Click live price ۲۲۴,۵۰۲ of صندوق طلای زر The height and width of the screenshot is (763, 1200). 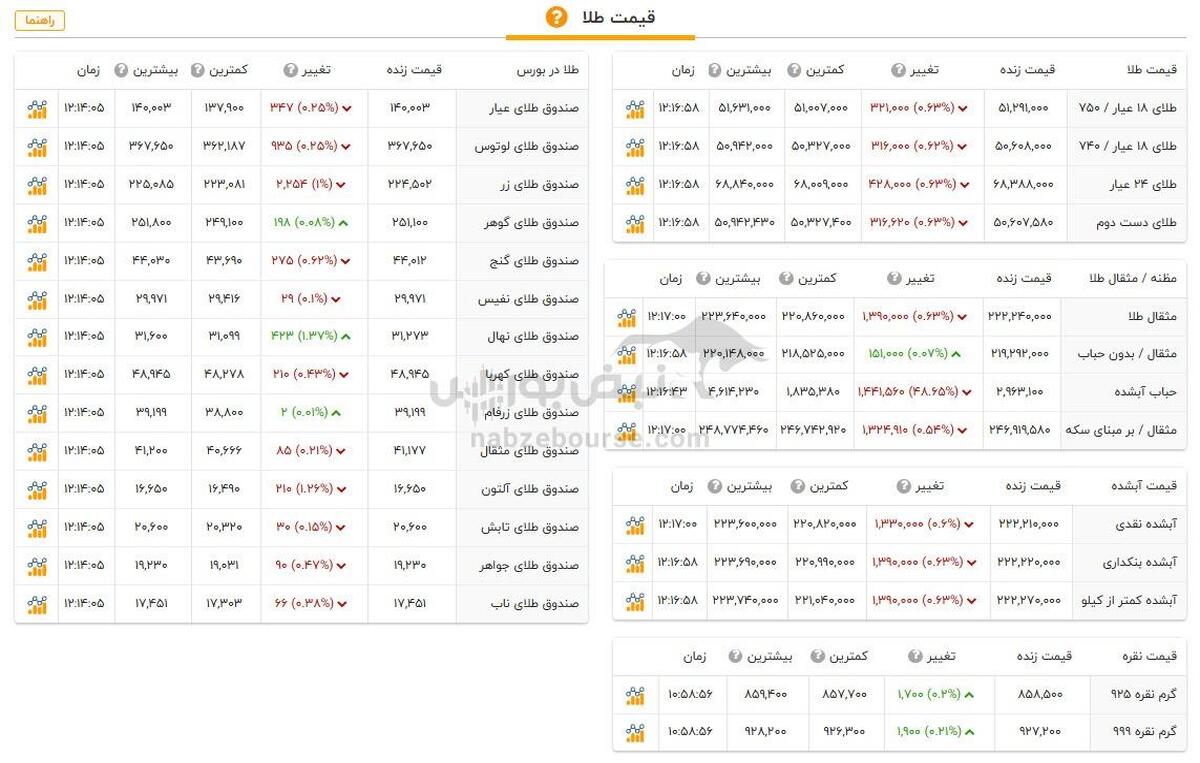(x=409, y=185)
